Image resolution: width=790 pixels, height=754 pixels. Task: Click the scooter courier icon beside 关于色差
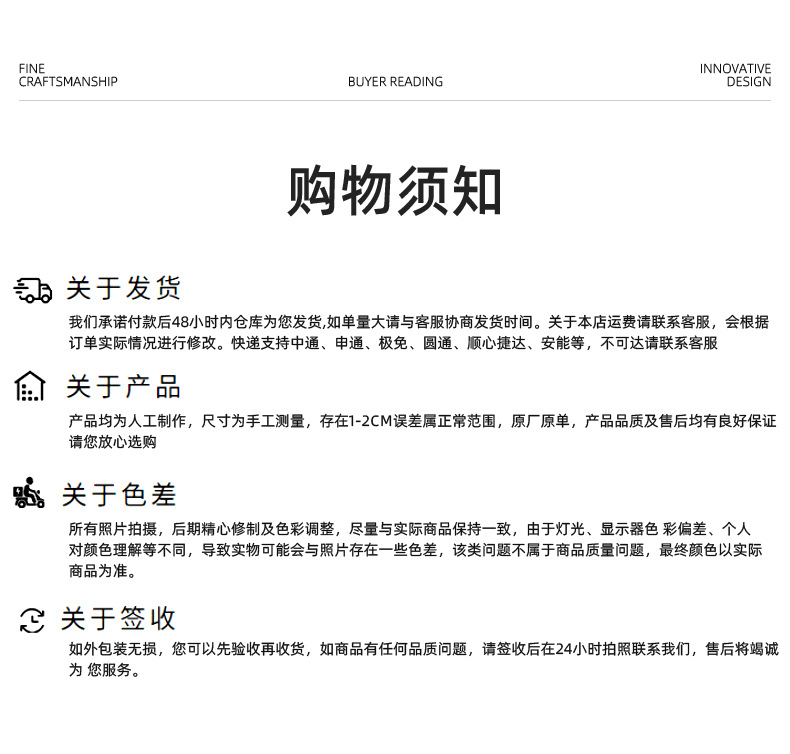point(29,493)
